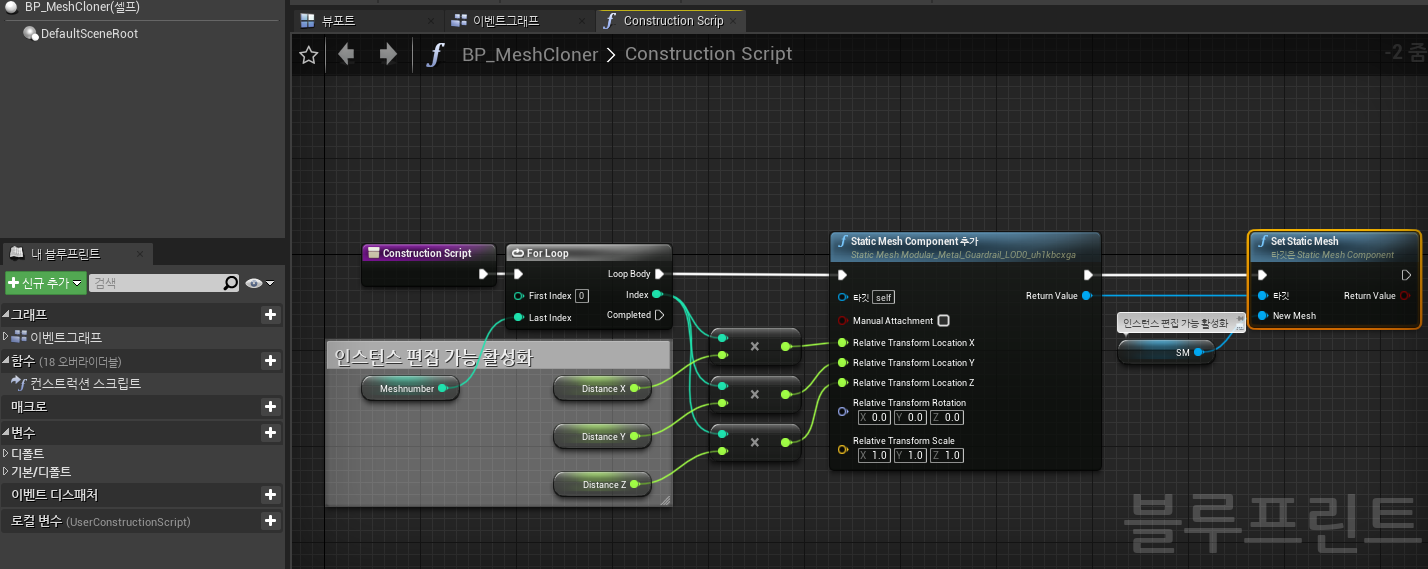Select DefaultSceneRoot in the component tree
Viewport: 1428px width, 569px height.
(x=88, y=34)
